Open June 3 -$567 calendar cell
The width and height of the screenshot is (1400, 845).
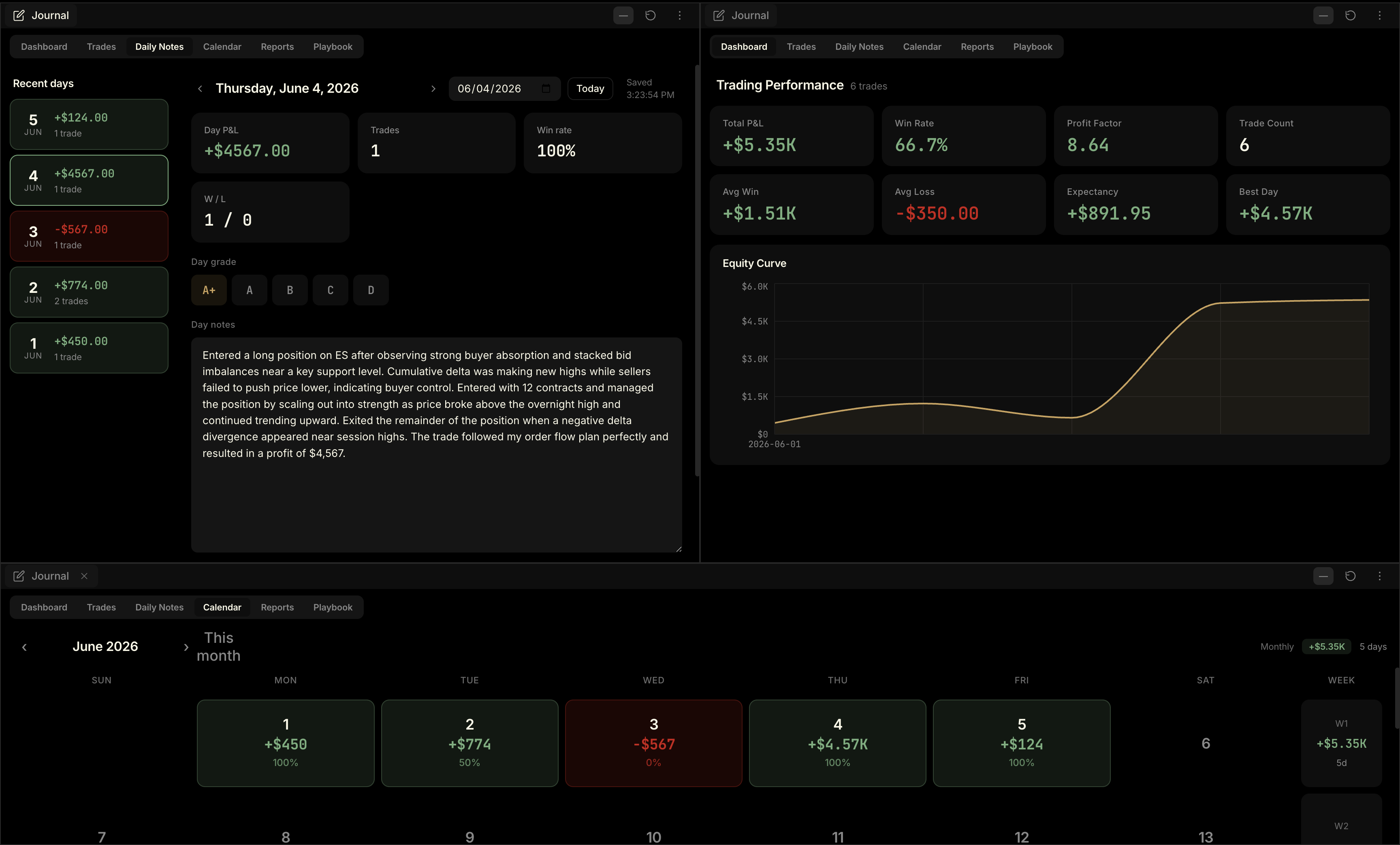pyautogui.click(x=654, y=743)
